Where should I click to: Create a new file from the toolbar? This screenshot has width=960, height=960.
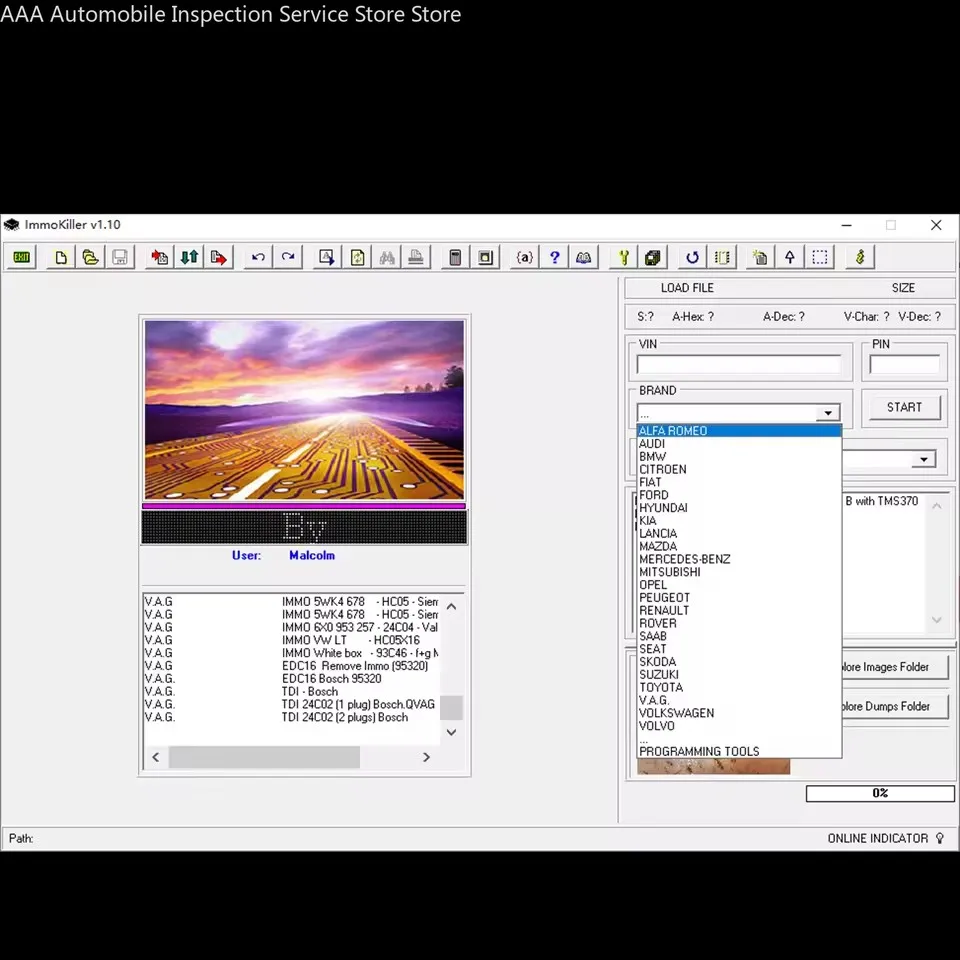pyautogui.click(x=61, y=257)
